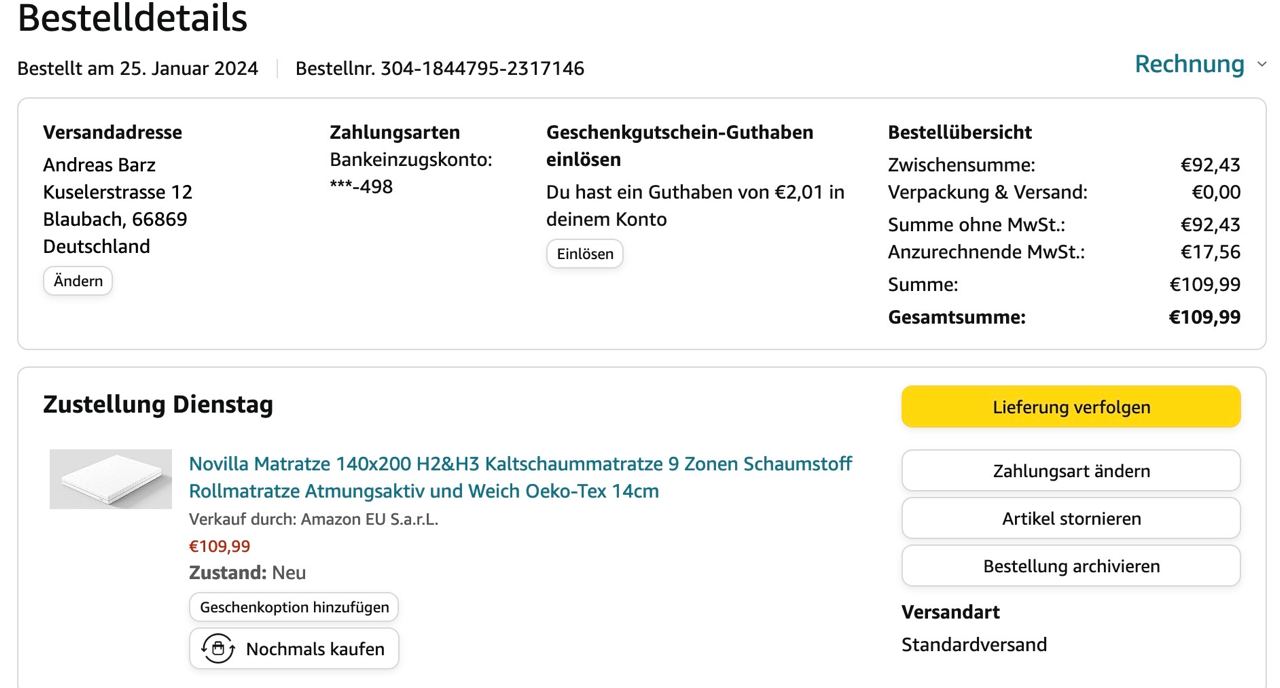Click the Zahlungsart ändern button
Image resolution: width=1280 pixels, height=688 pixels.
pos(1071,471)
